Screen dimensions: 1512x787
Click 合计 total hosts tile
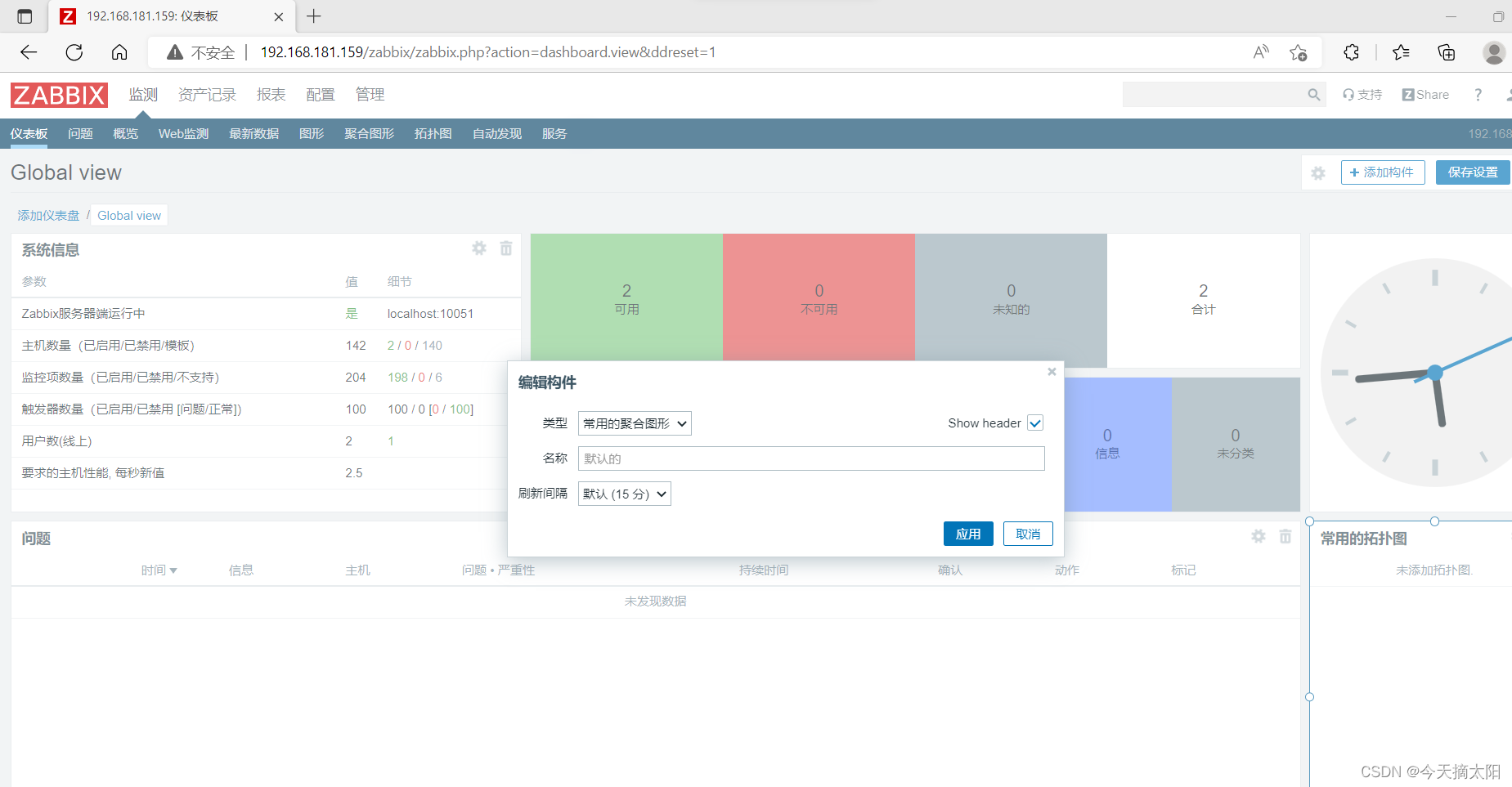(x=1203, y=300)
